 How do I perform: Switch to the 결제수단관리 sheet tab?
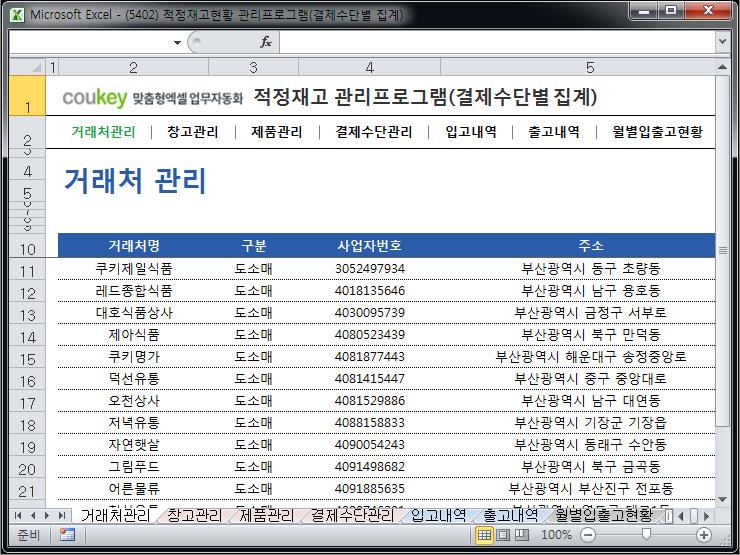click(352, 515)
